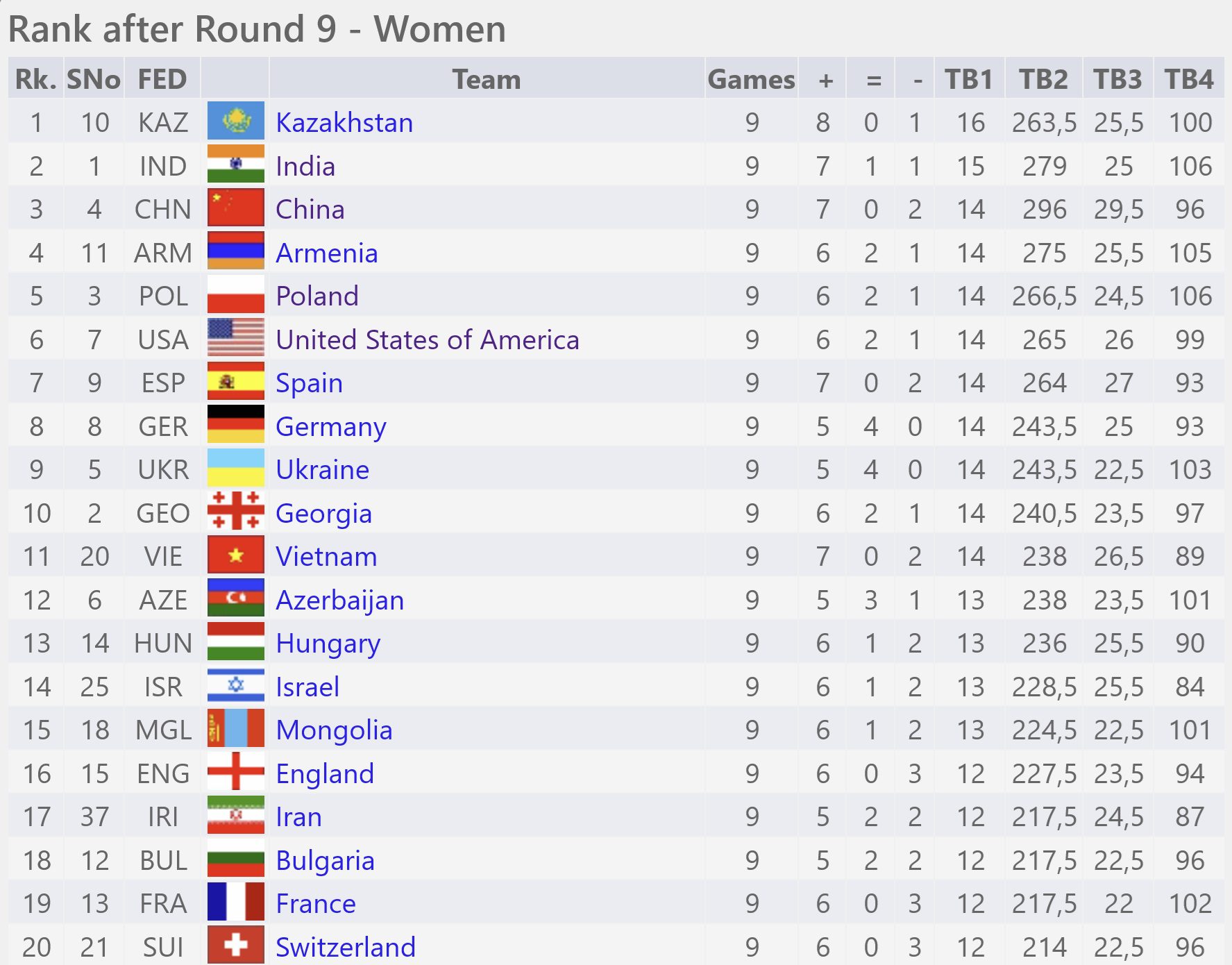1232x965 pixels.
Task: Click the Switzerland flag icon
Action: pyautogui.click(x=236, y=945)
